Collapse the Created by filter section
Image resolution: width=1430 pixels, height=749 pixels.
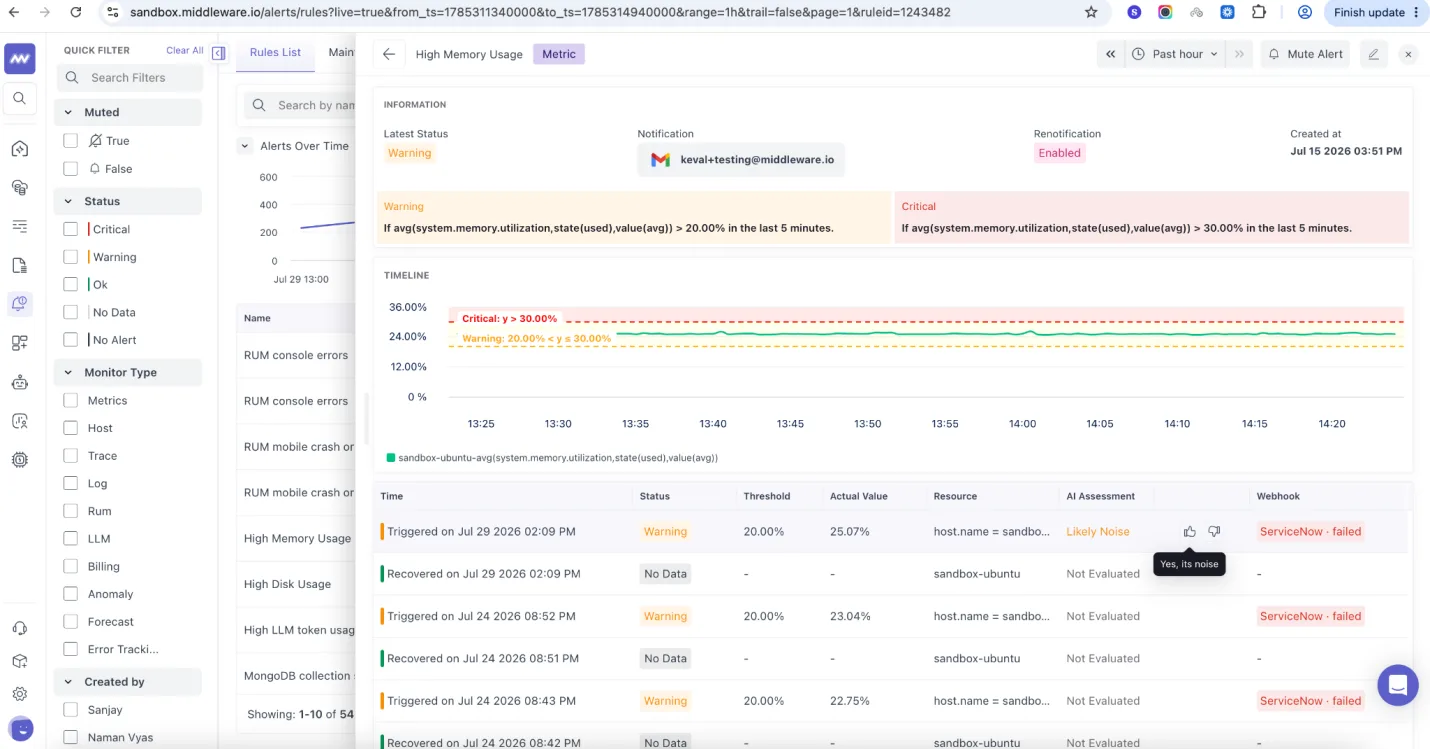(x=68, y=682)
